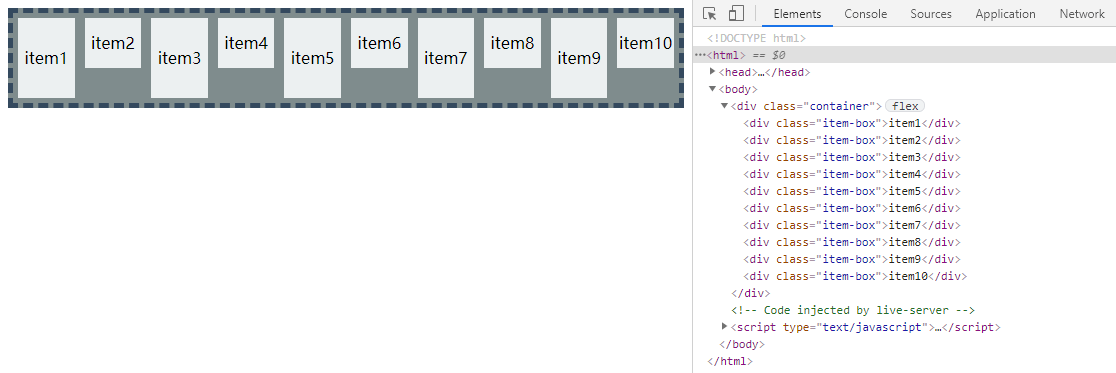Image resolution: width=1116 pixels, height=373 pixels.
Task: Activate the inspect element picker icon
Action: click(709, 14)
